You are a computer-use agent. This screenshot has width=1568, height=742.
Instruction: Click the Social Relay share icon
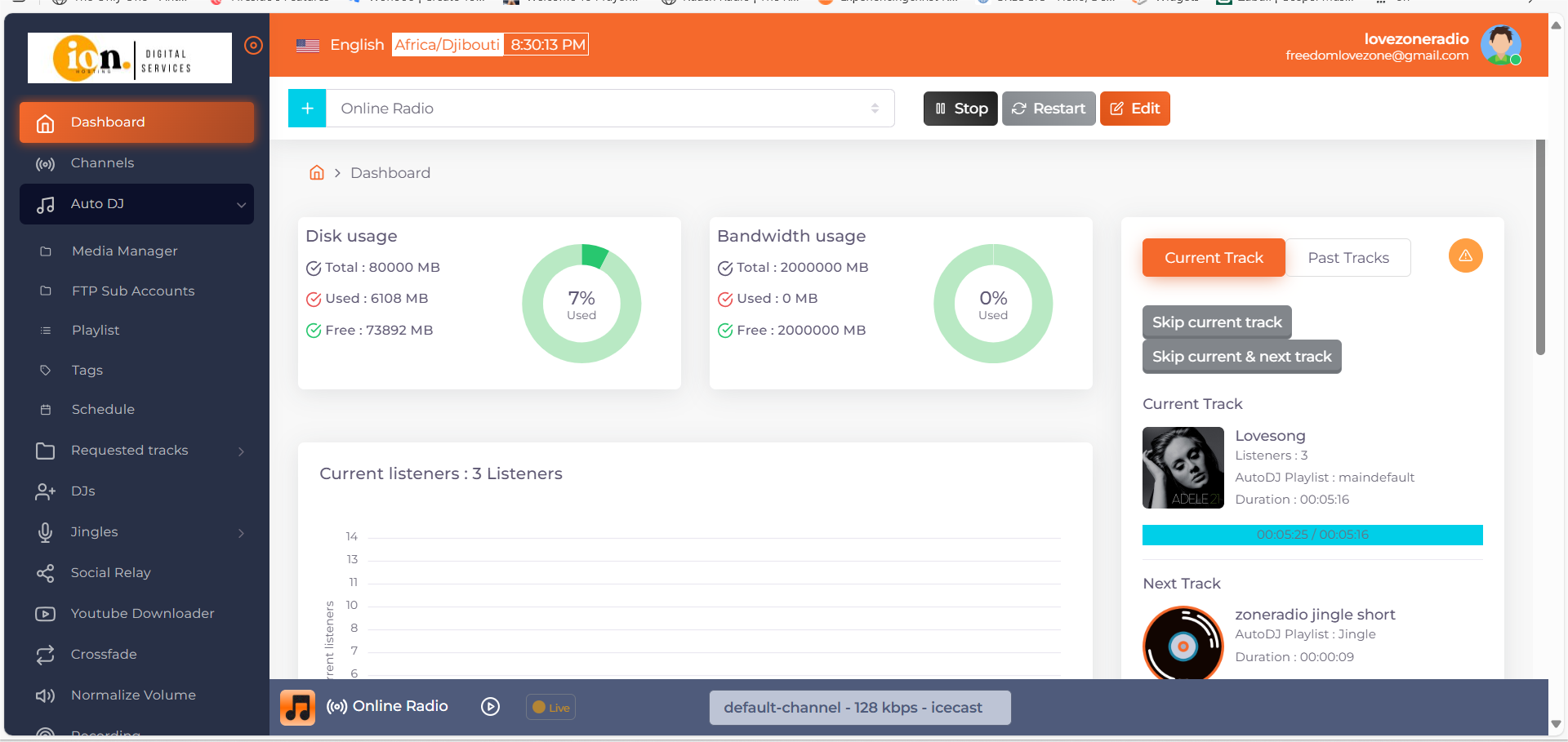point(46,573)
